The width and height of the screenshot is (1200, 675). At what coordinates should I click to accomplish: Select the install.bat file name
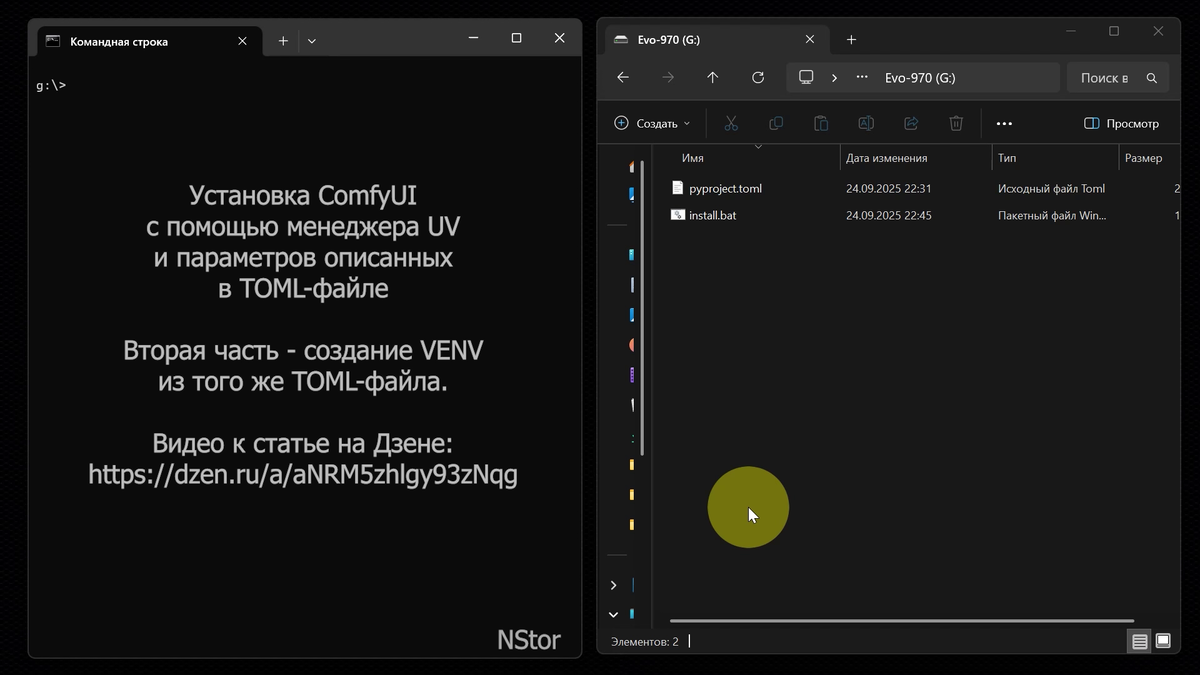click(712, 215)
